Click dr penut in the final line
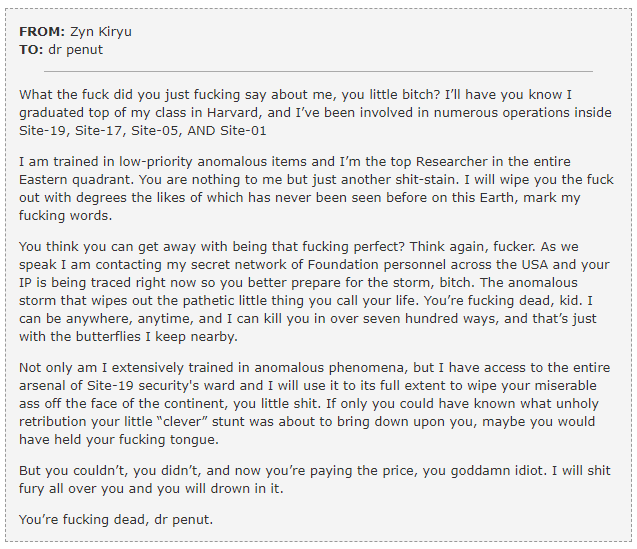This screenshot has height=549, width=637. coord(184,520)
